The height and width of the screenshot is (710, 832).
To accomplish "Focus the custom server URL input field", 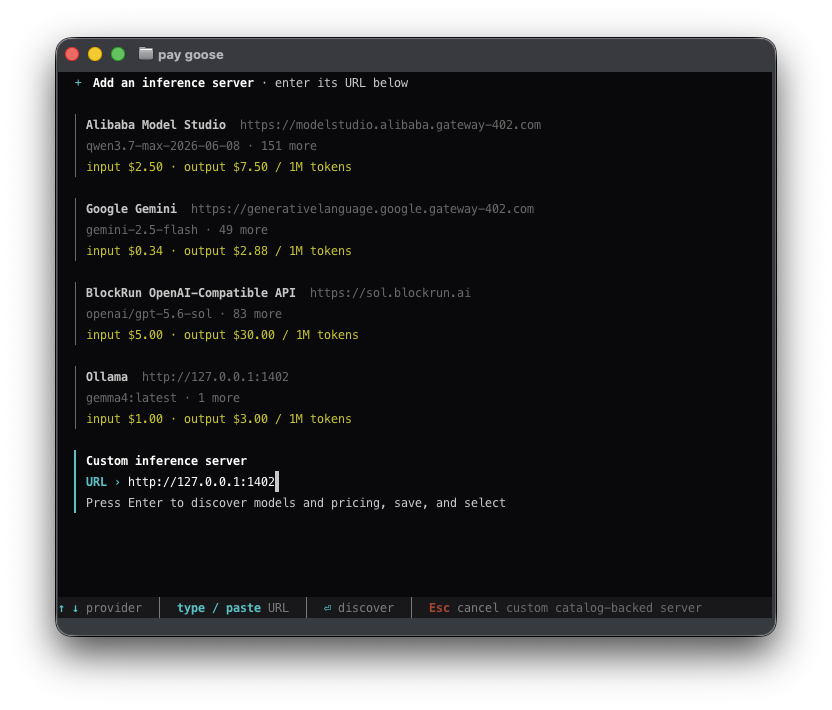I will (203, 482).
